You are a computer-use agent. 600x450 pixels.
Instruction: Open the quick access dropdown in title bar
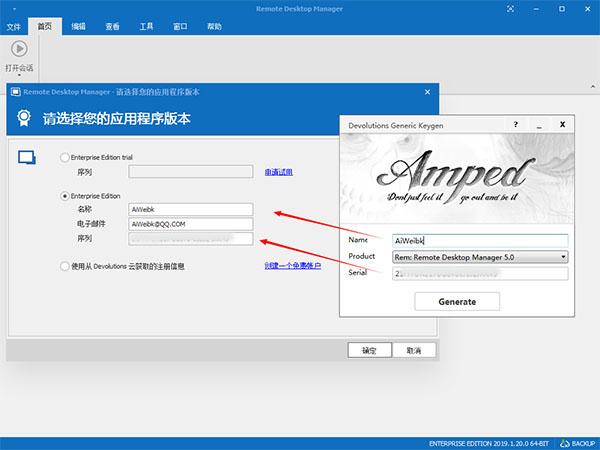point(14,9)
